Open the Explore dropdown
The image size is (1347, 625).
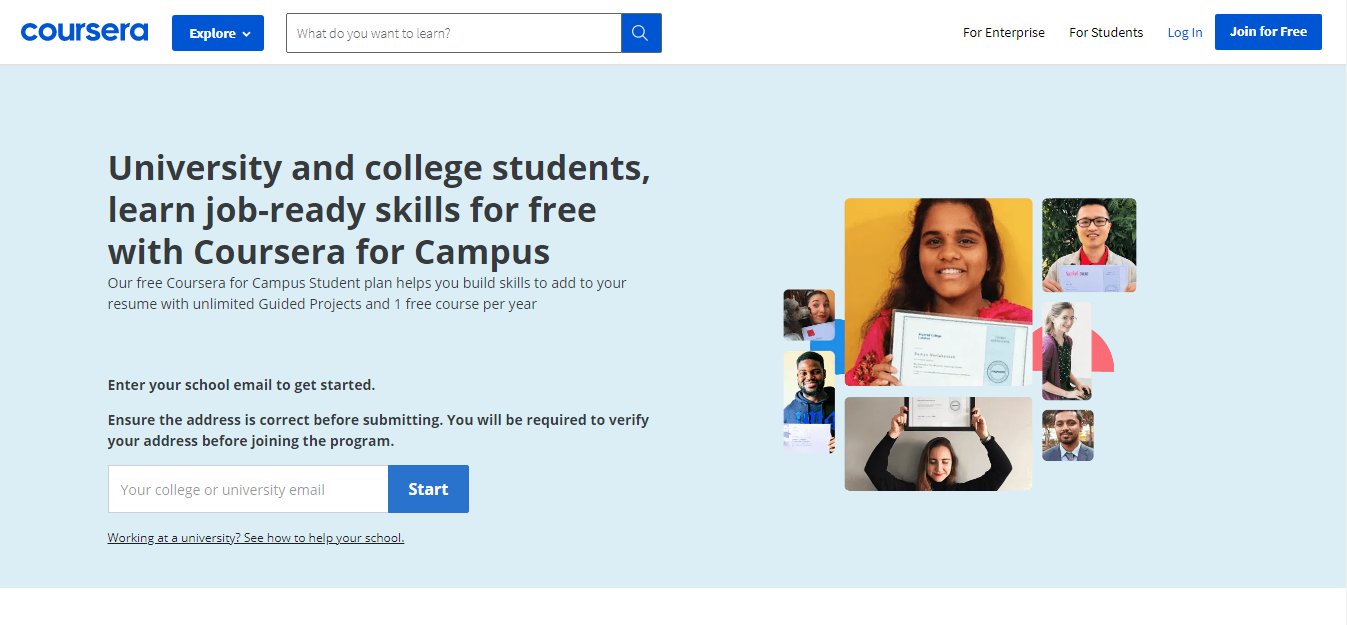tap(217, 32)
